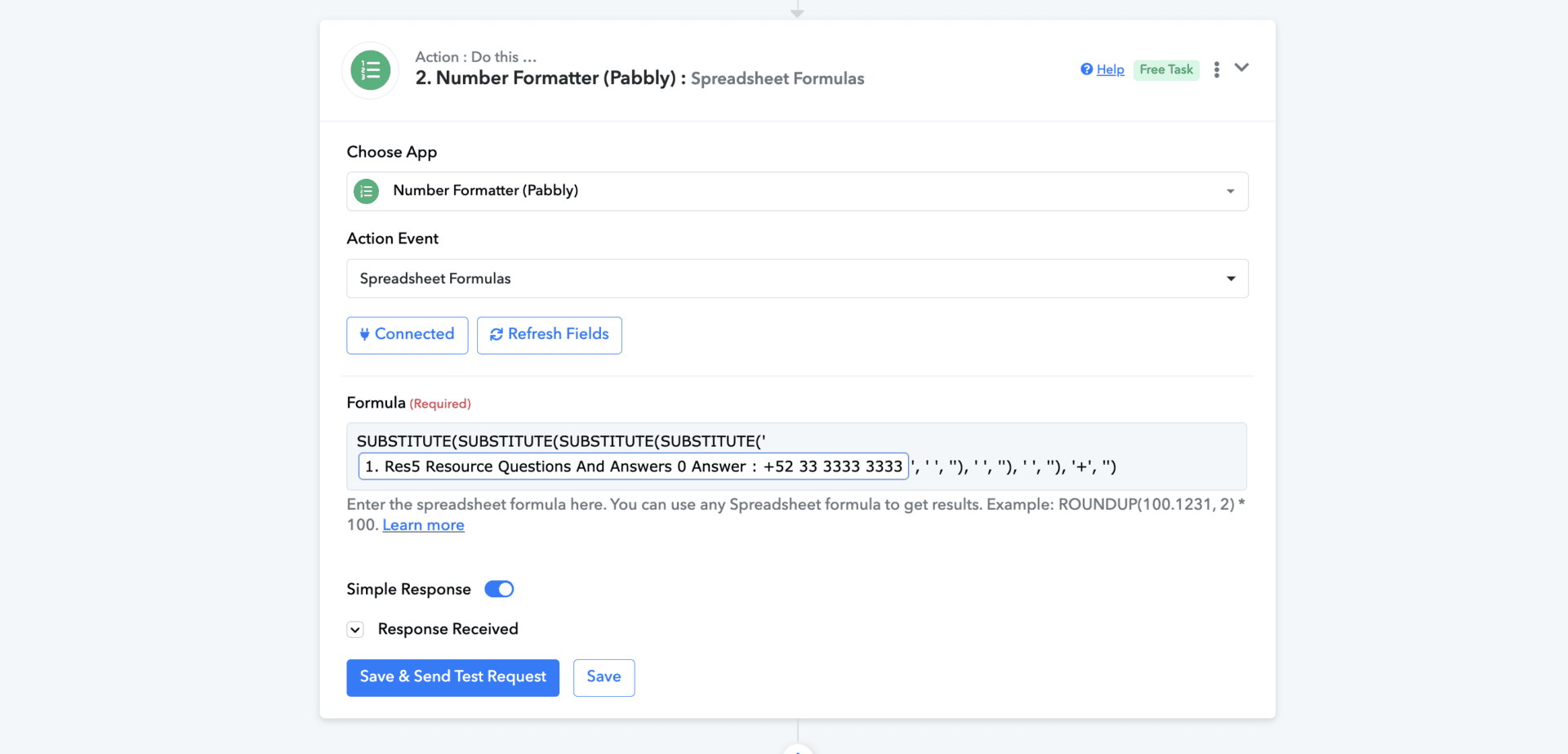Click the Number Formatter icon in step header
This screenshot has height=754, width=1568.
point(370,70)
